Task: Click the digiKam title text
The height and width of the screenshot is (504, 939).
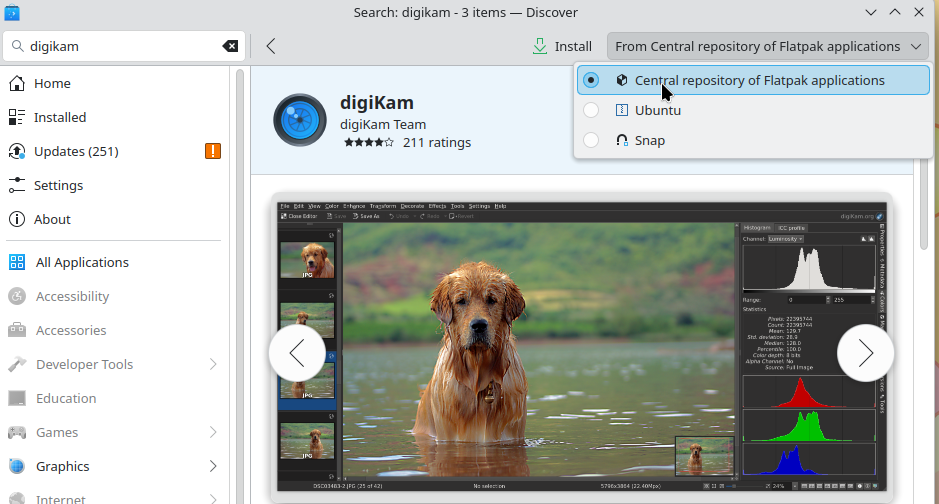Action: 377,102
